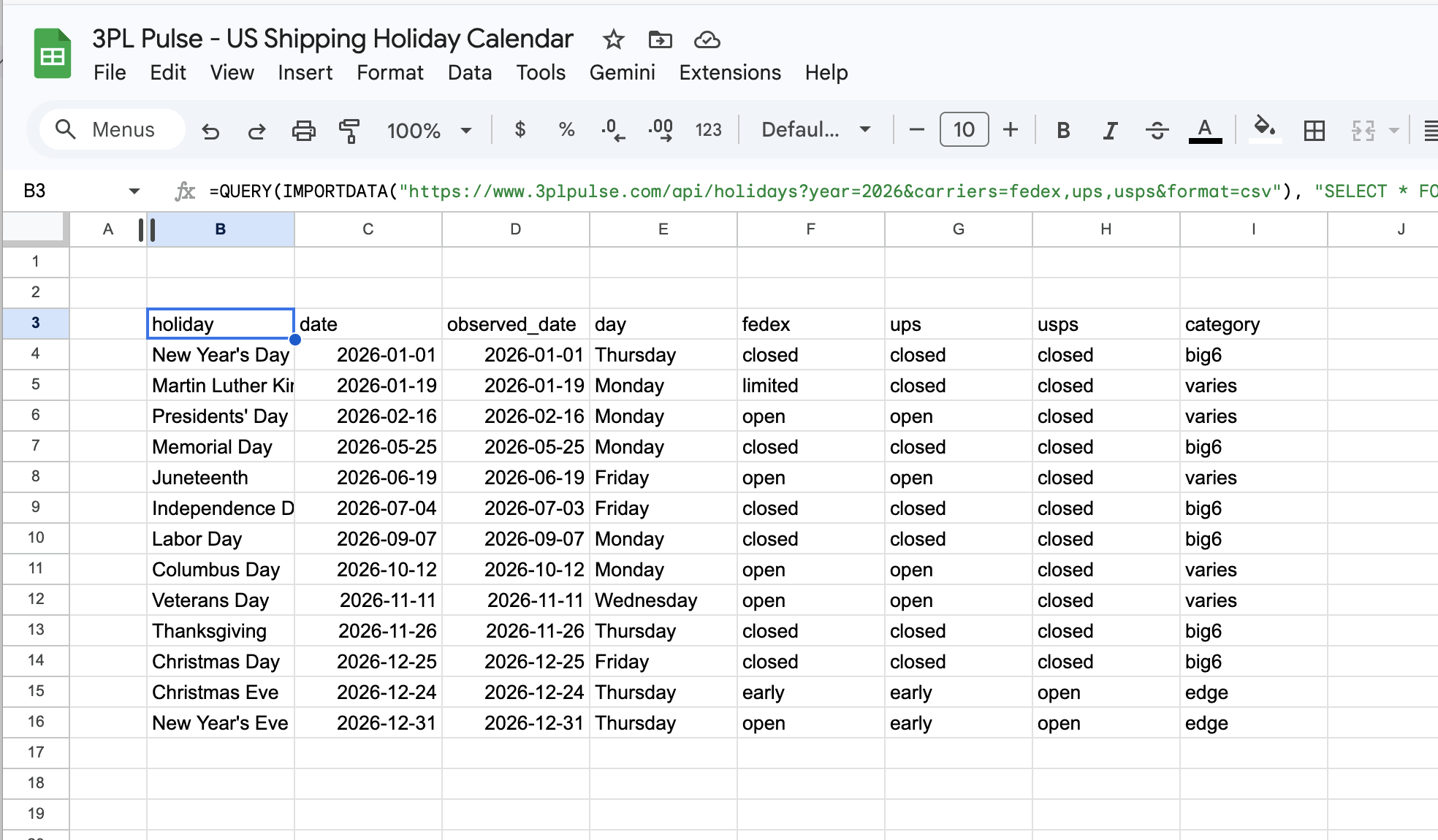Select the Print icon

pyautogui.click(x=303, y=130)
